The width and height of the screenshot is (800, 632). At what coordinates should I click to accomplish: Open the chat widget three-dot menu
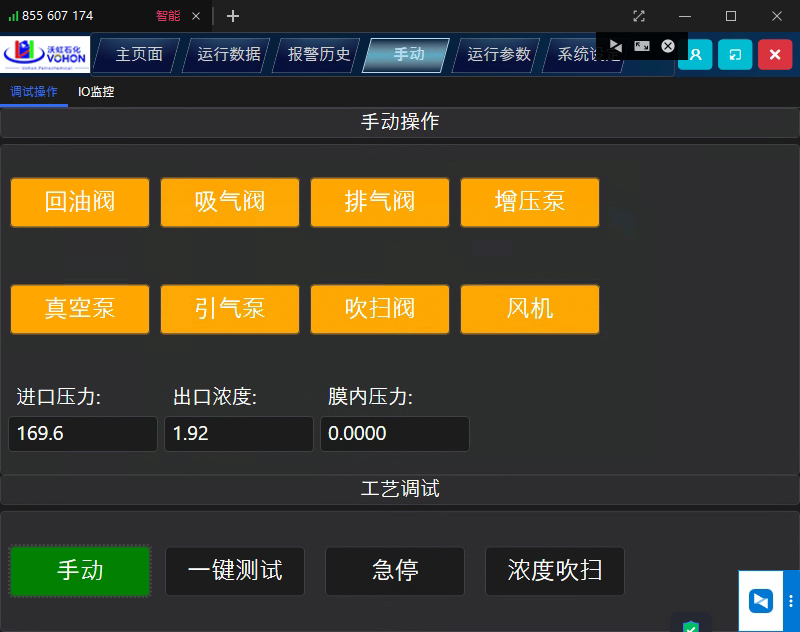[x=791, y=601]
